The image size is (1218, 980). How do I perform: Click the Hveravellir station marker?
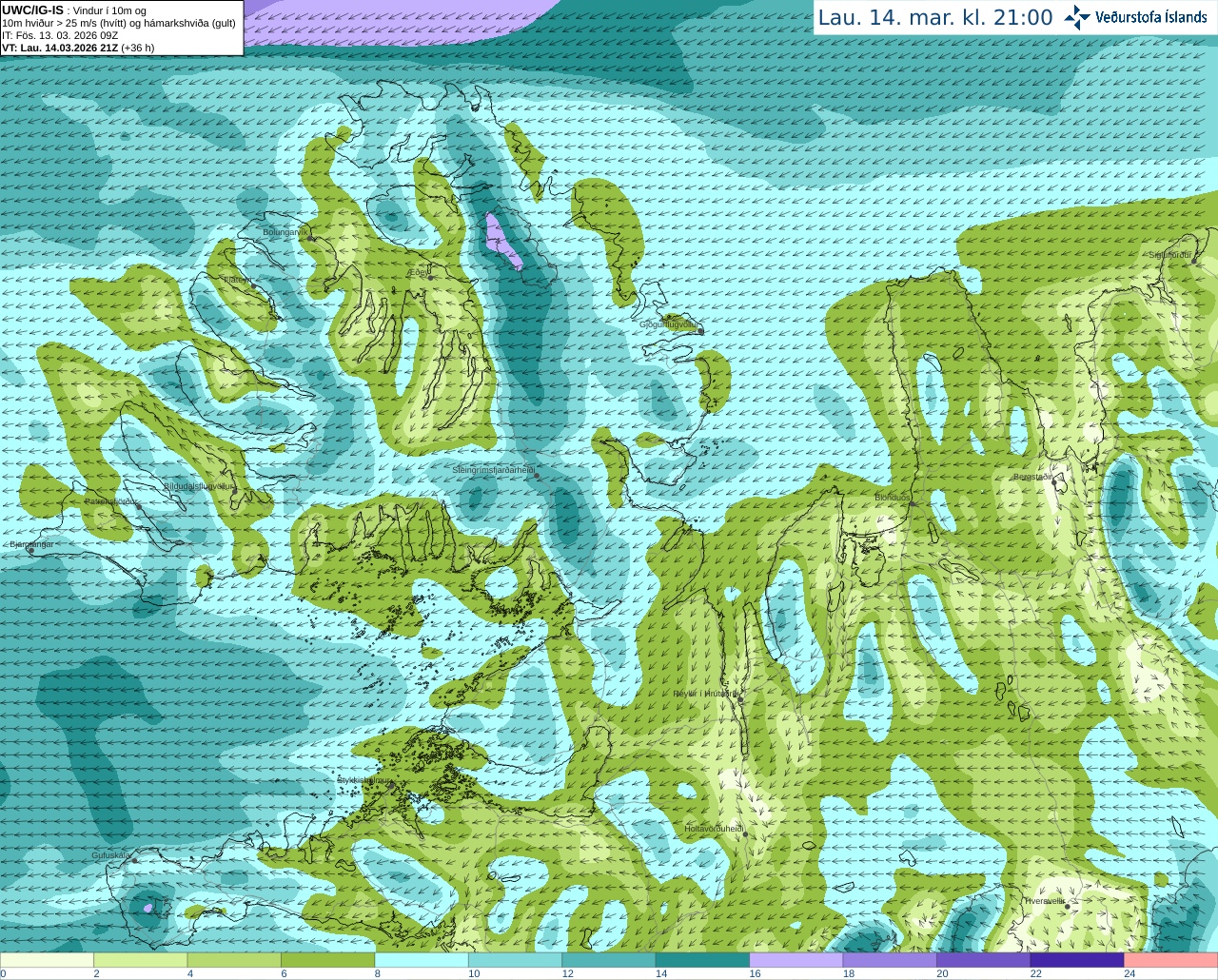coord(1068,907)
